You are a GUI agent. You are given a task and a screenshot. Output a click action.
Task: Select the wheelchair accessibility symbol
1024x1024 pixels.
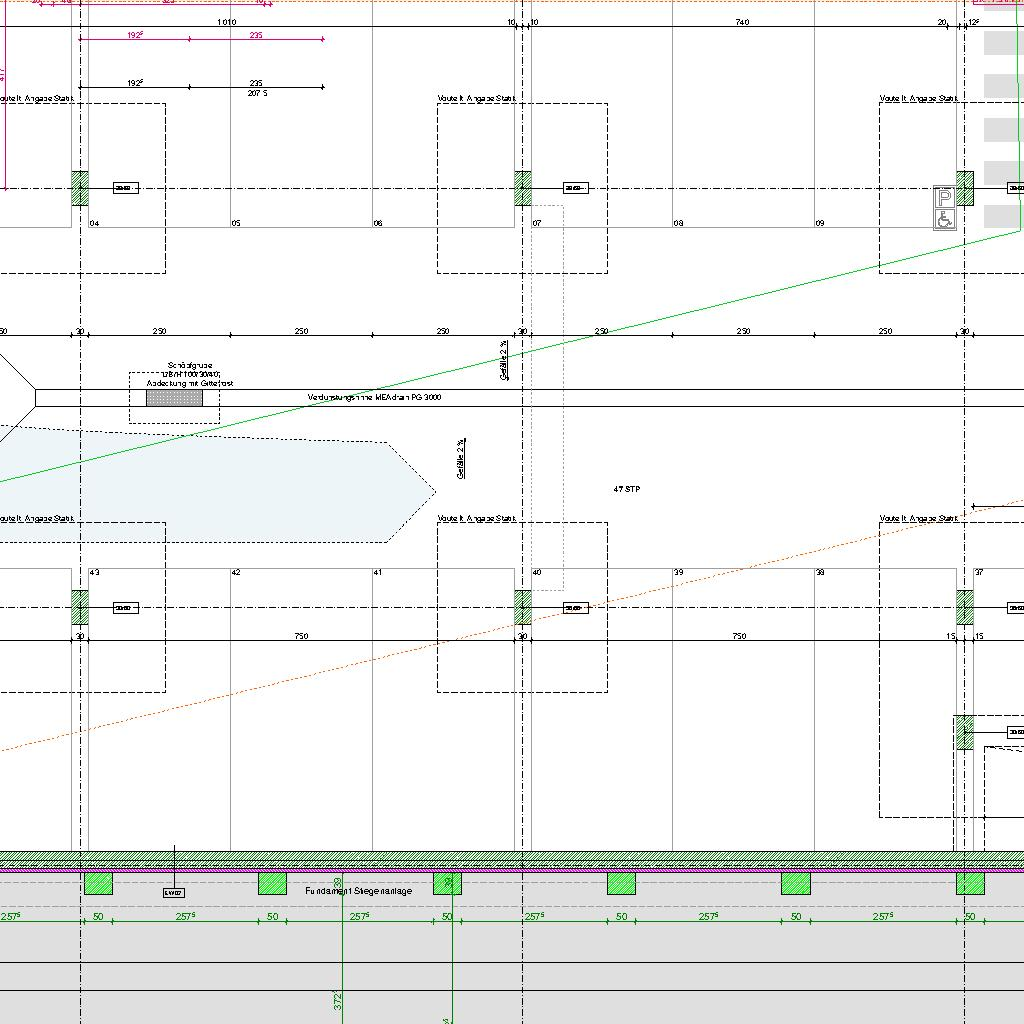944,219
